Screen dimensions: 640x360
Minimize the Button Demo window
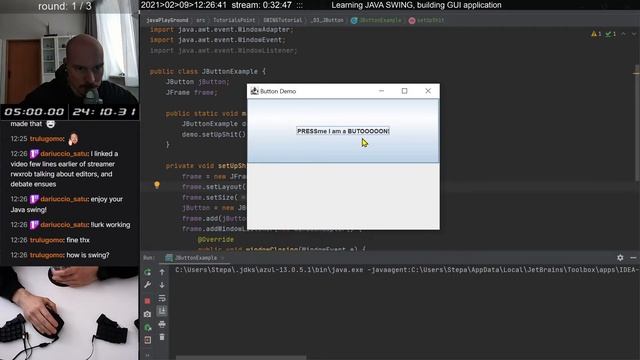tap(381, 91)
